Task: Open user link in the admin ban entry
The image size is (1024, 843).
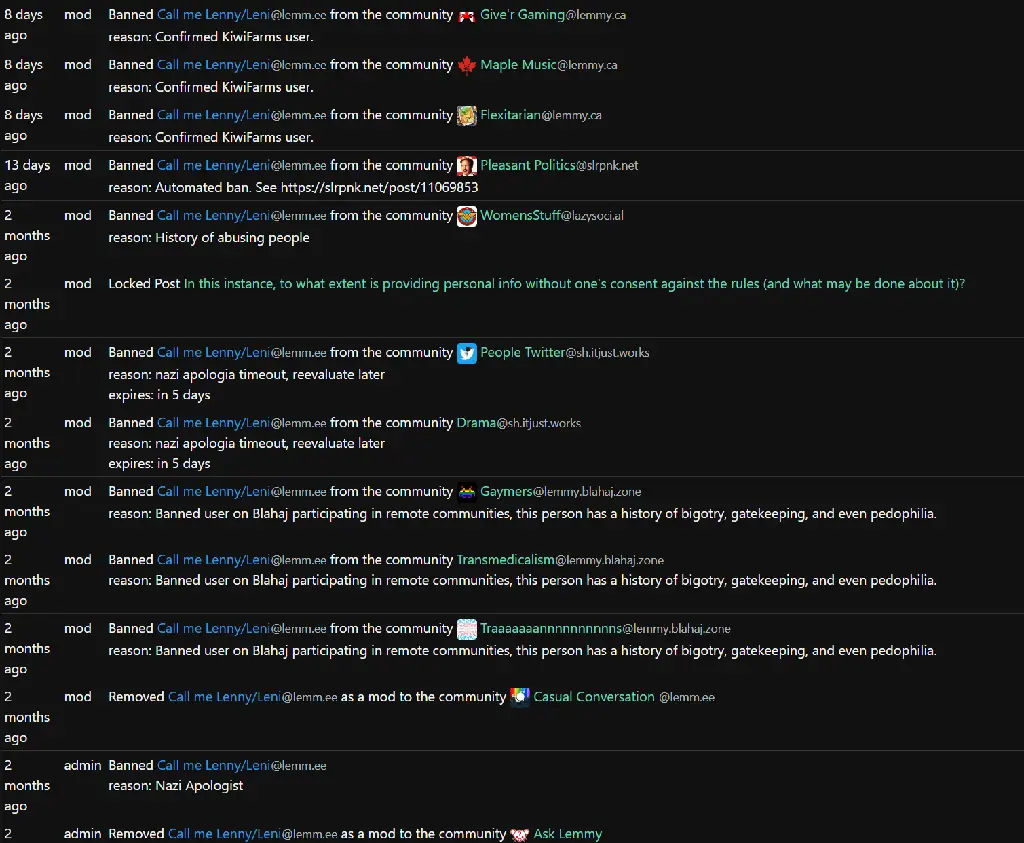Action: pyautogui.click(x=242, y=765)
